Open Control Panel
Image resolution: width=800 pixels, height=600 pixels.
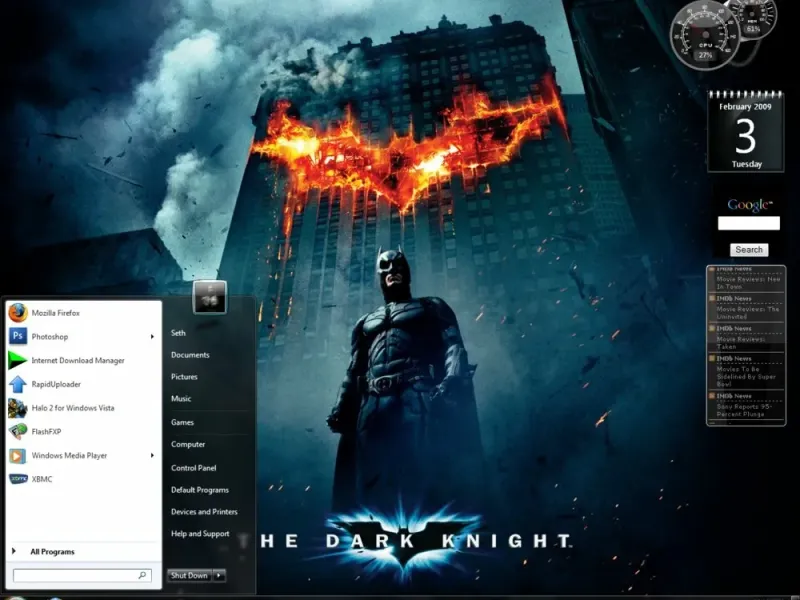(x=194, y=467)
